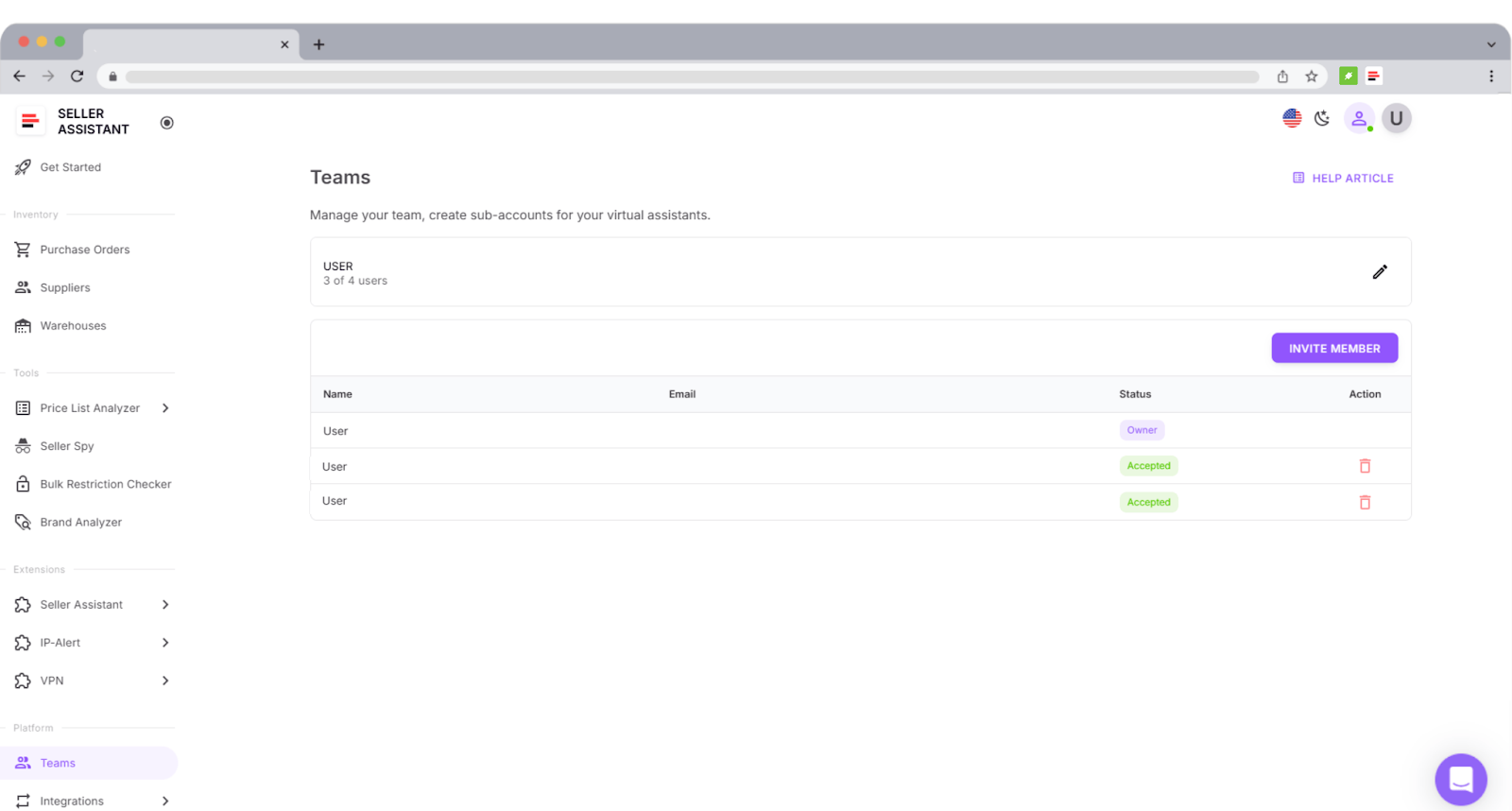
Task: Expand the IP-Alert extension submenu
Action: 165,643
